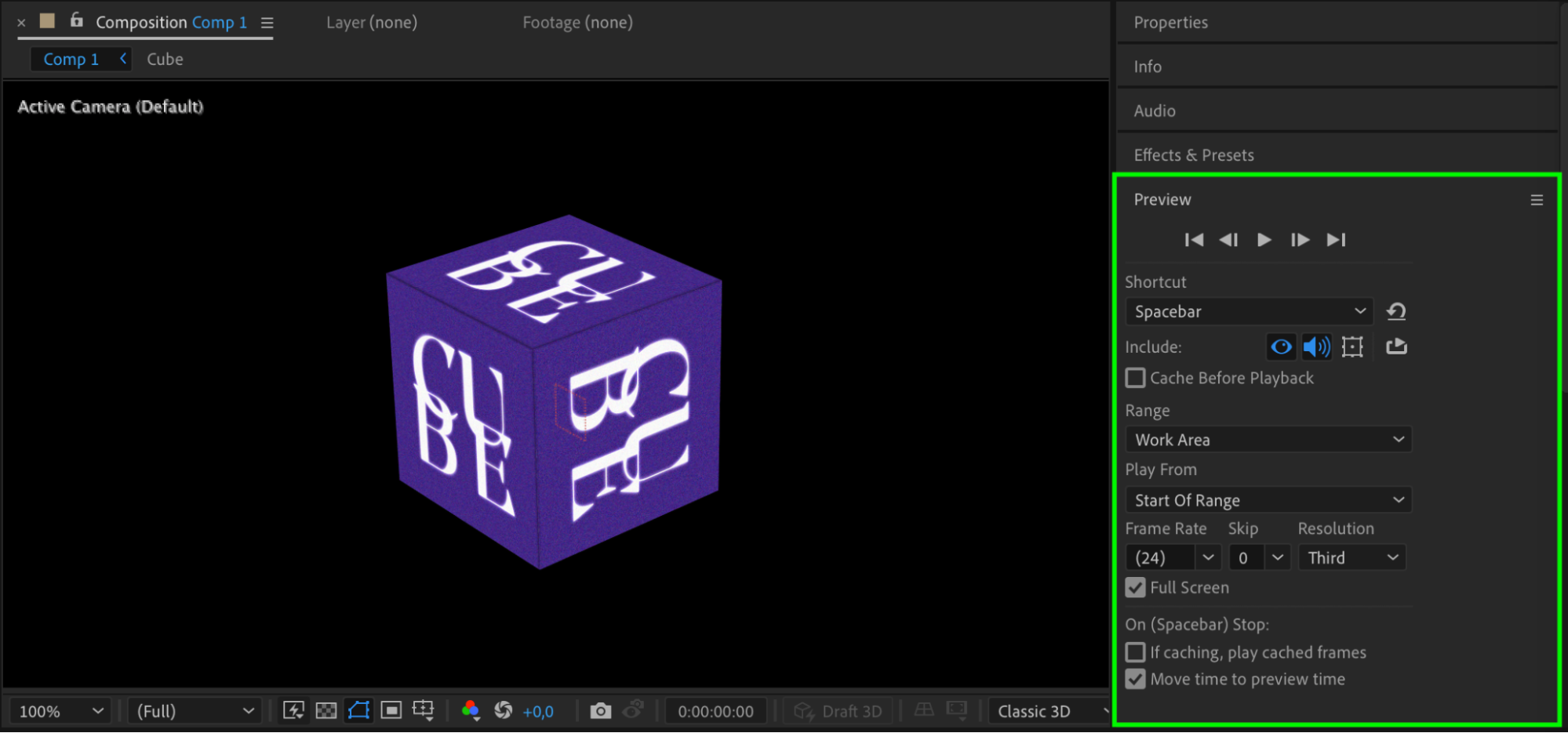Enable the Region of Interest tool
Image resolution: width=1568 pixels, height=733 pixels.
pyautogui.click(x=391, y=710)
